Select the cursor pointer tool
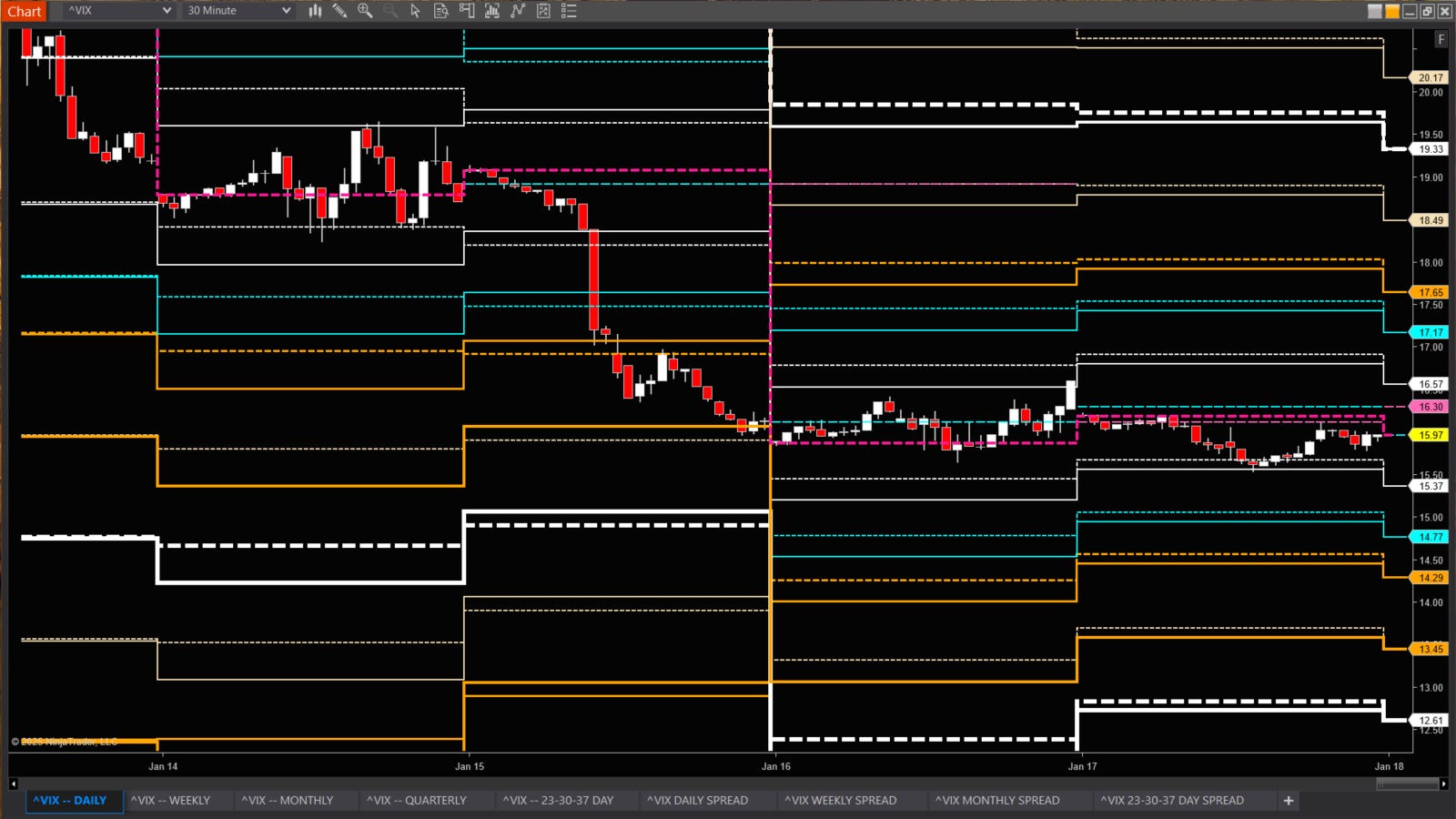Screen dimensions: 1456x819 (415, 11)
